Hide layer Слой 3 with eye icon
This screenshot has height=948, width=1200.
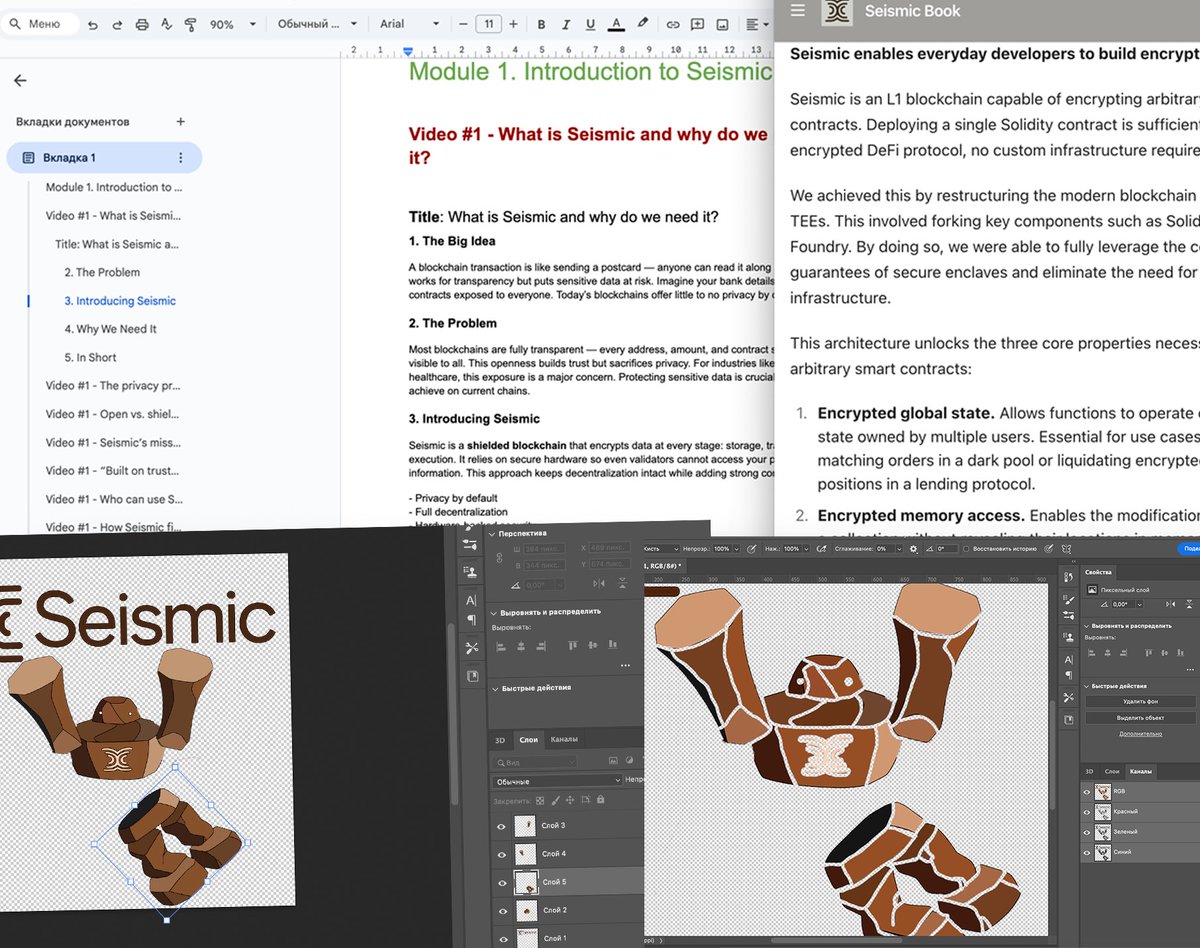[x=502, y=826]
